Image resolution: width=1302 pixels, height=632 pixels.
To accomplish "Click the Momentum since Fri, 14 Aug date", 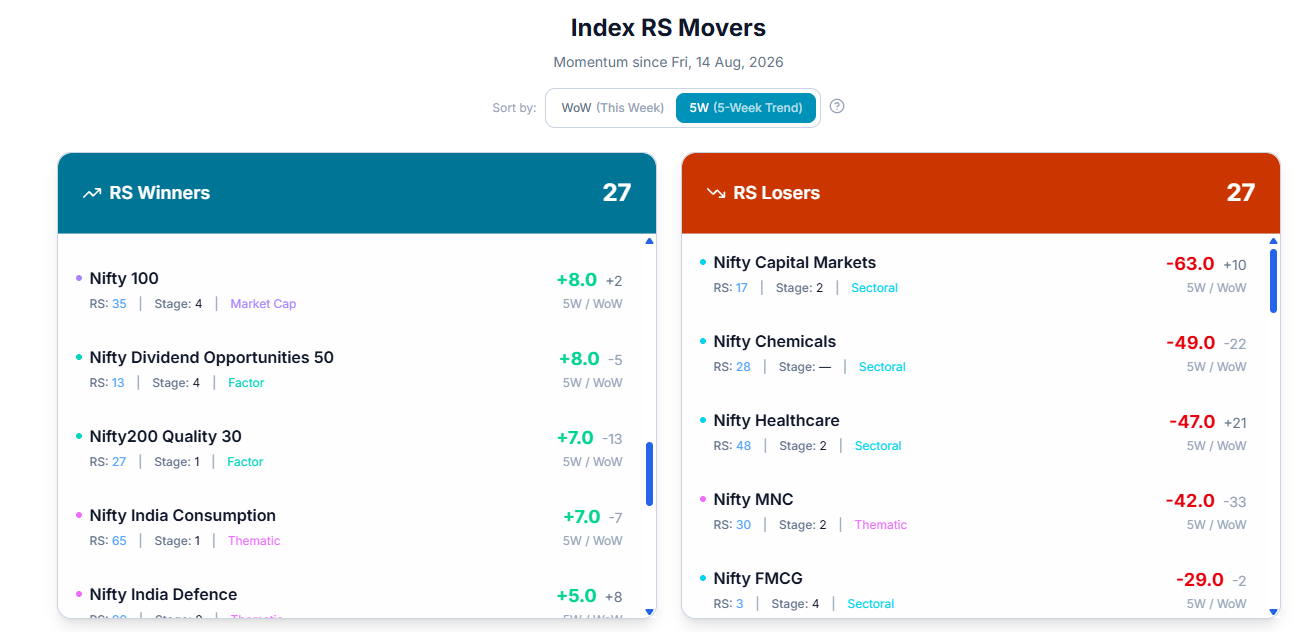I will pyautogui.click(x=668, y=62).
